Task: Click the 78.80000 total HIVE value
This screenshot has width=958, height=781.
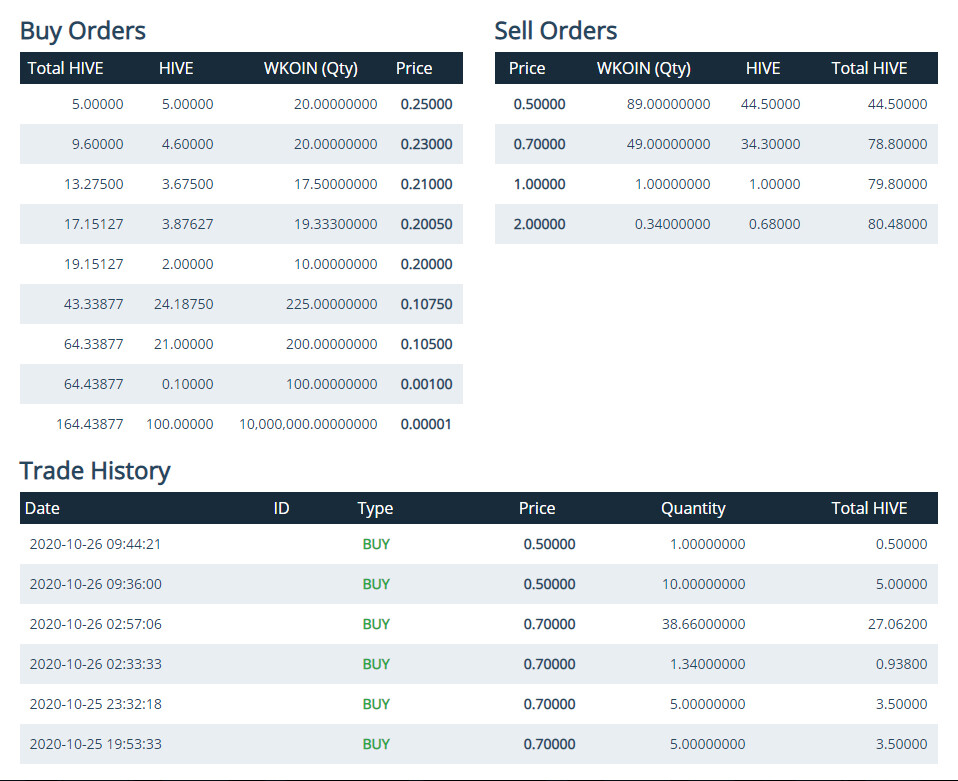Action: [x=898, y=144]
